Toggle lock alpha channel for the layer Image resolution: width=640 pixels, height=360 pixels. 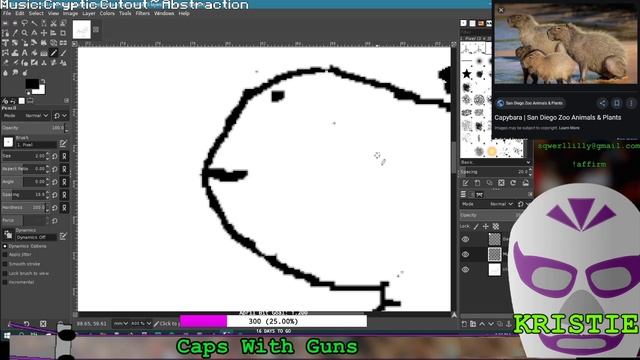[x=496, y=226]
